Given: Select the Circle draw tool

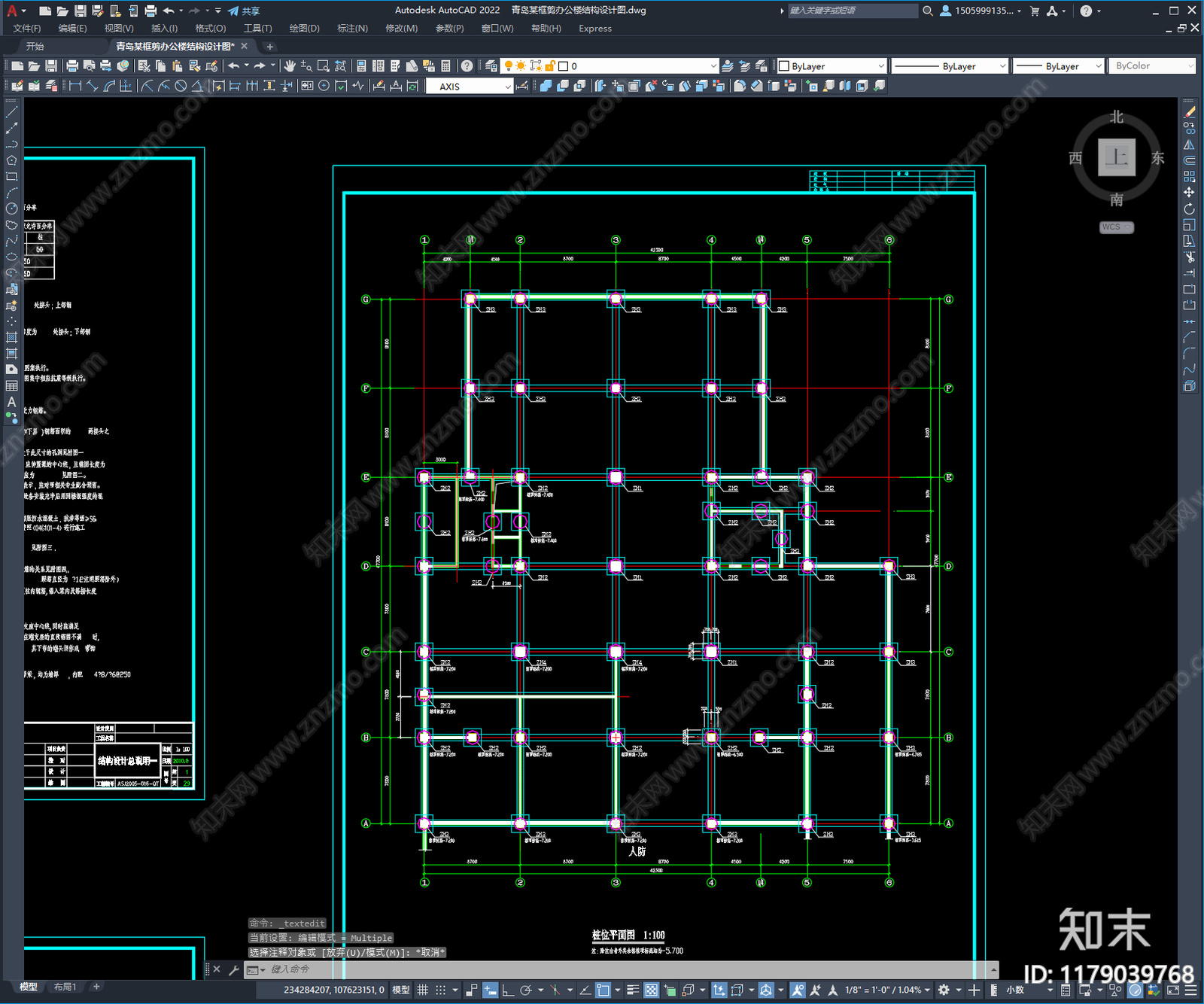Looking at the screenshot, I should 11,208.
